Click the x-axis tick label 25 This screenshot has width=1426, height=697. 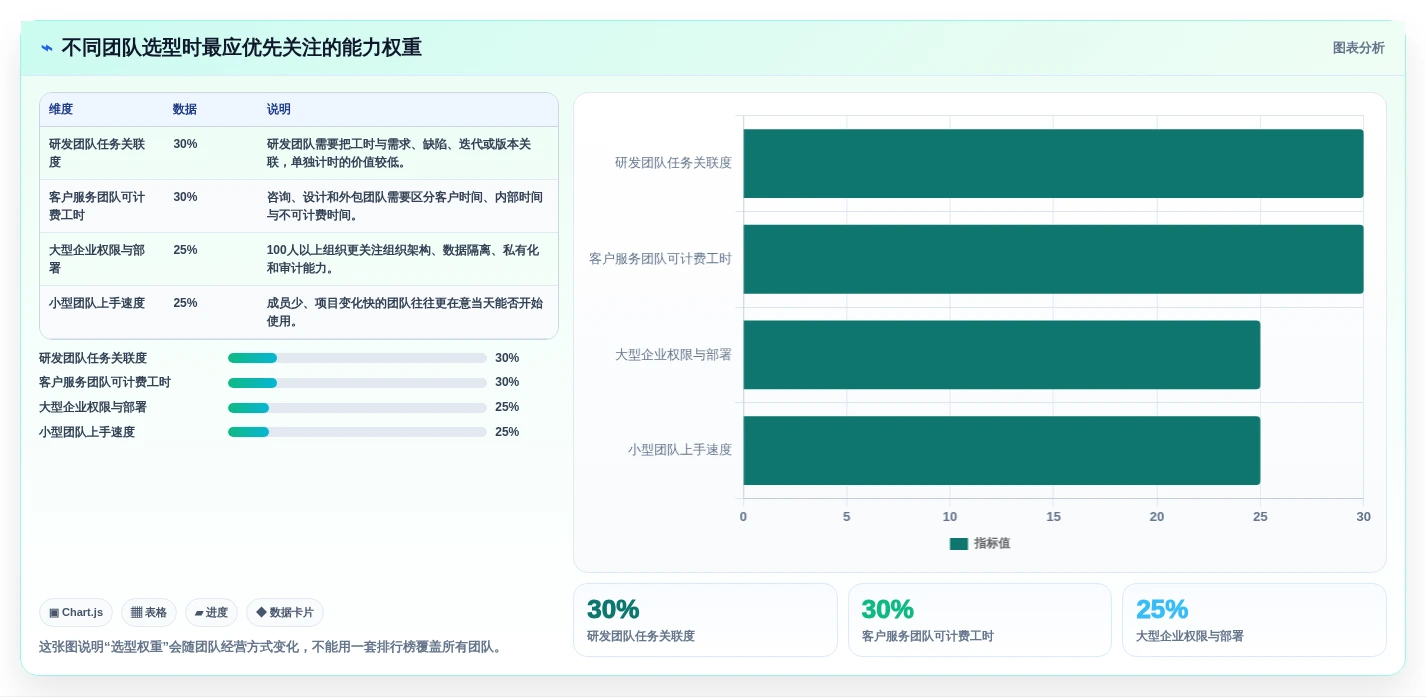1260,517
